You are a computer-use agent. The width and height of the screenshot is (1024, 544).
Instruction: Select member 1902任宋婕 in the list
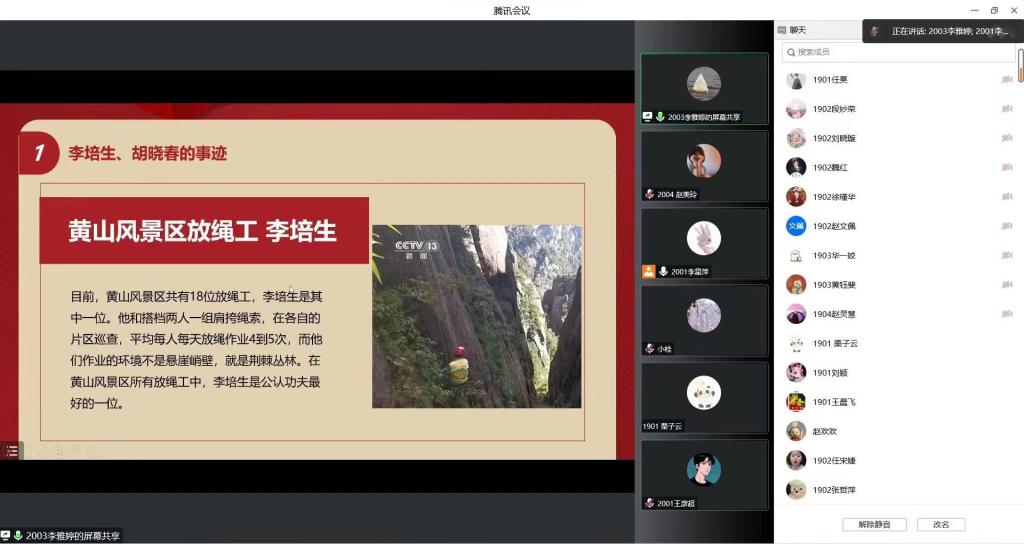(834, 461)
